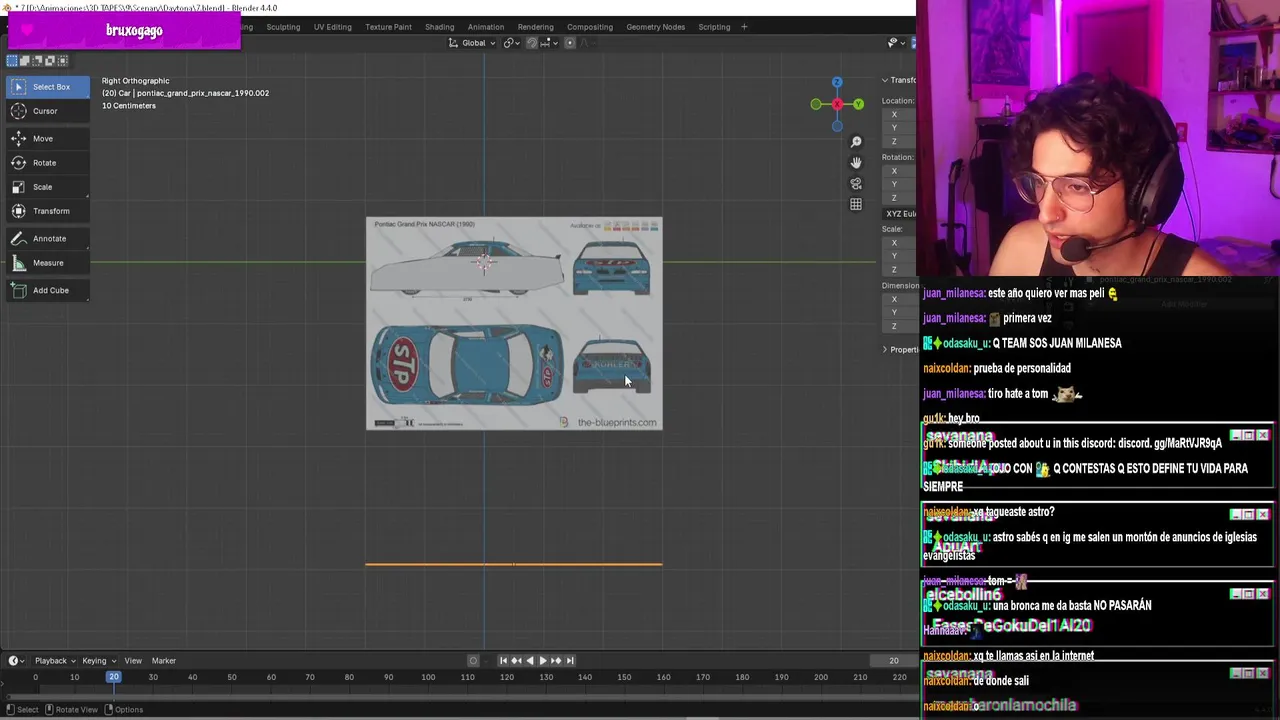The image size is (1280, 720).
Task: Open timeline Playback dropdown
Action: 54,660
